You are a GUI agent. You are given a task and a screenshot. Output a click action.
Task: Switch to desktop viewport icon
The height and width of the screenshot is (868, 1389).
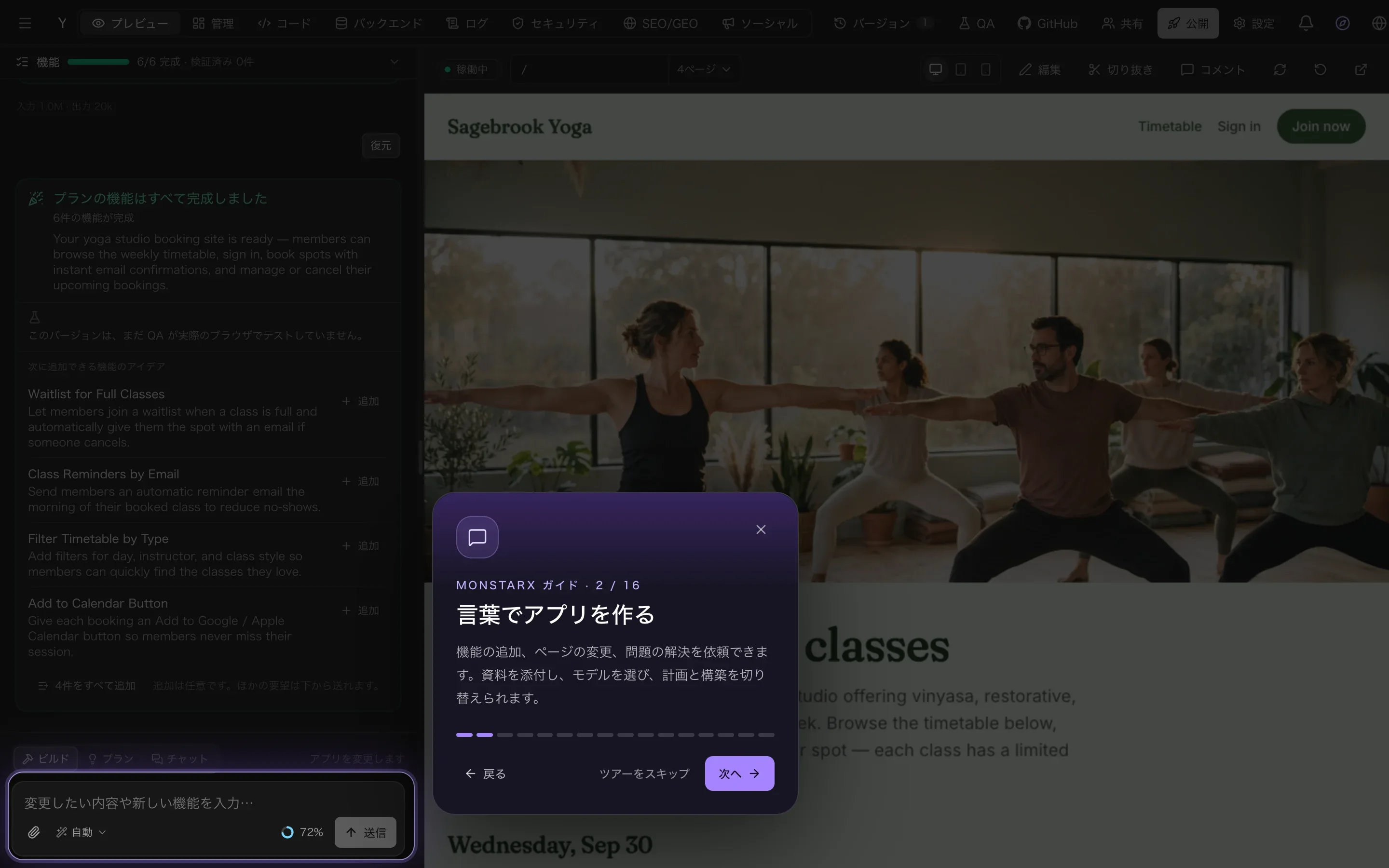tap(936, 69)
